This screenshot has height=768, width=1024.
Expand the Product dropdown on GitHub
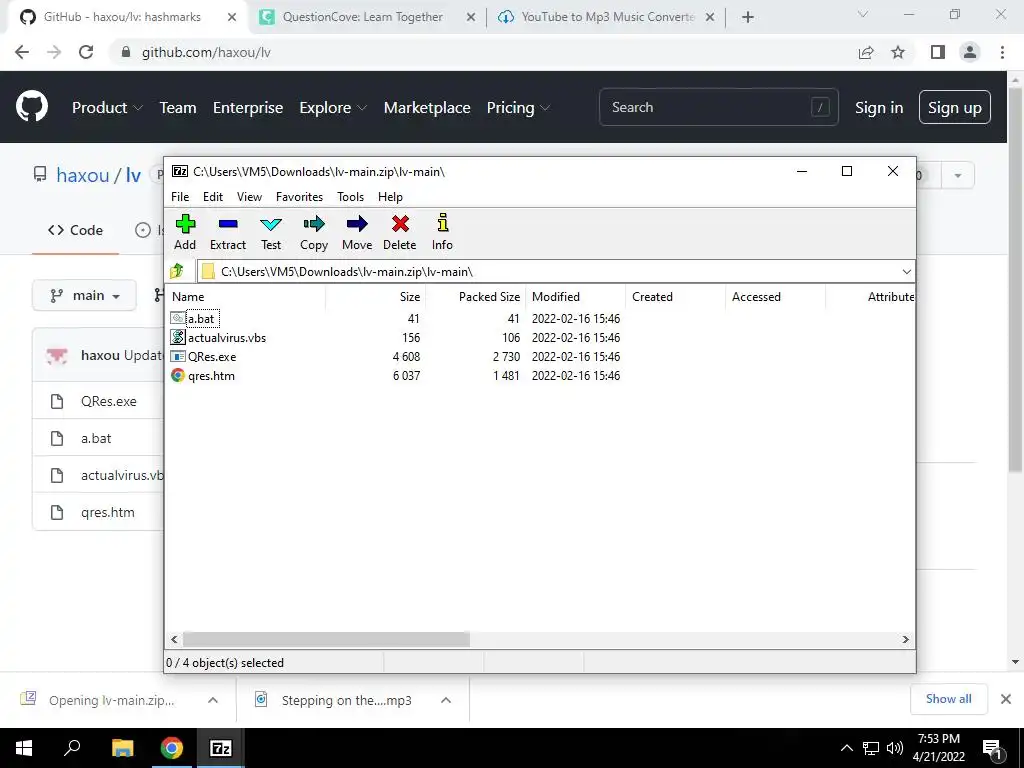(x=107, y=108)
